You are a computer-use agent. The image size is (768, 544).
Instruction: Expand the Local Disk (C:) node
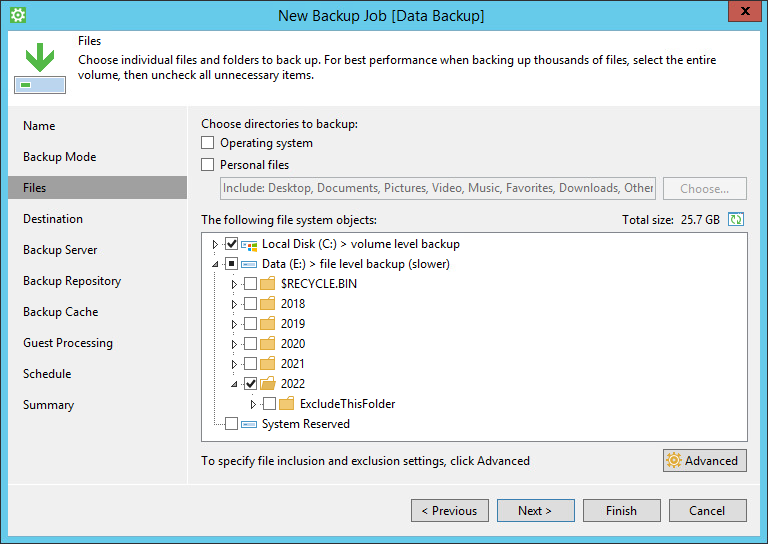[x=215, y=244]
